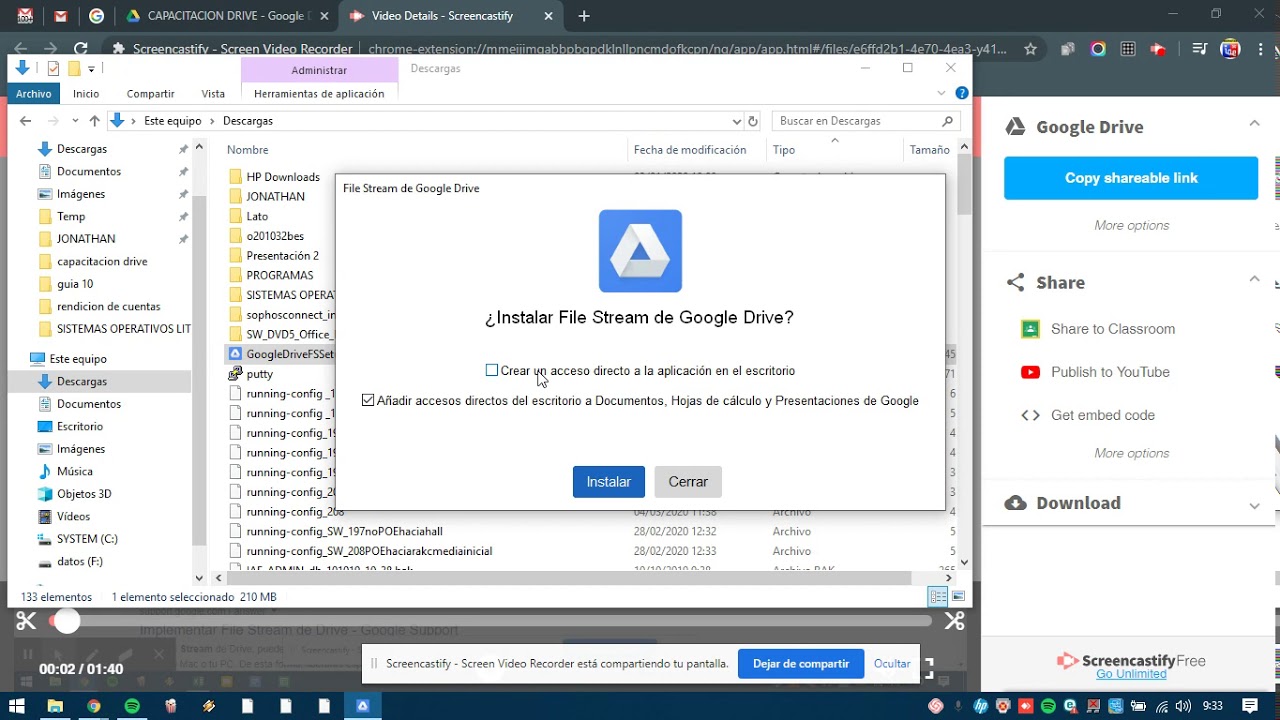1280x720 pixels.
Task: Select running-config_SW_197noPOEhaciahall file
Action: tap(344, 532)
